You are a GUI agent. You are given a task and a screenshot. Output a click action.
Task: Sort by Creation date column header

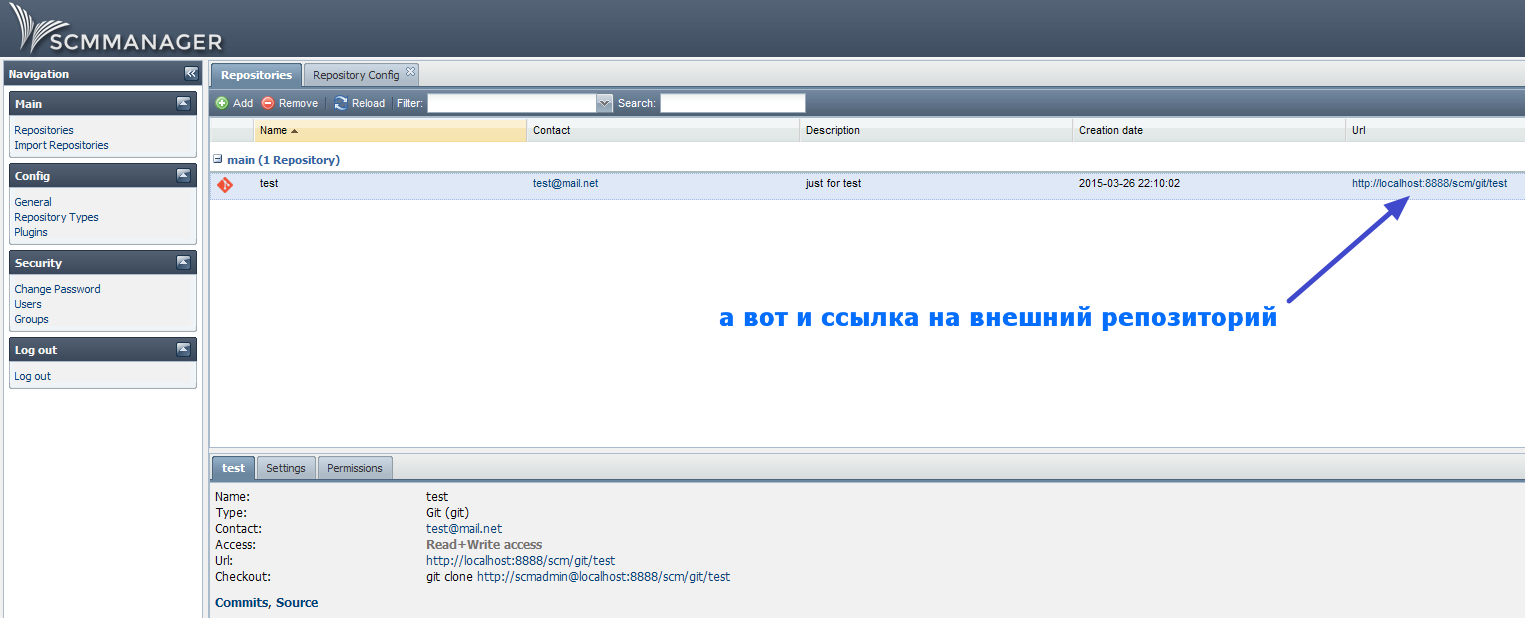(1209, 130)
